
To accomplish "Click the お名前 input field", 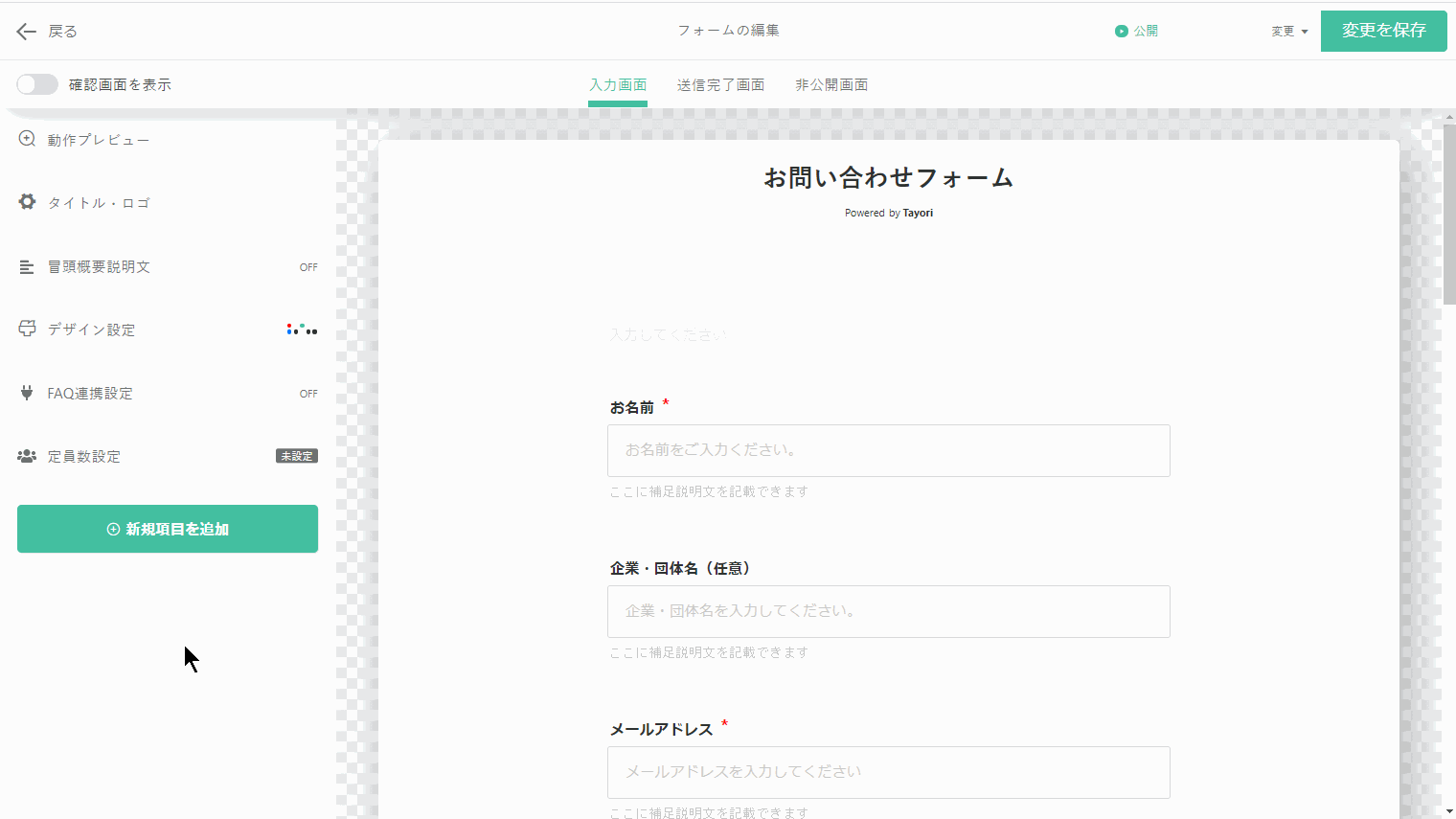I will tap(888, 450).
